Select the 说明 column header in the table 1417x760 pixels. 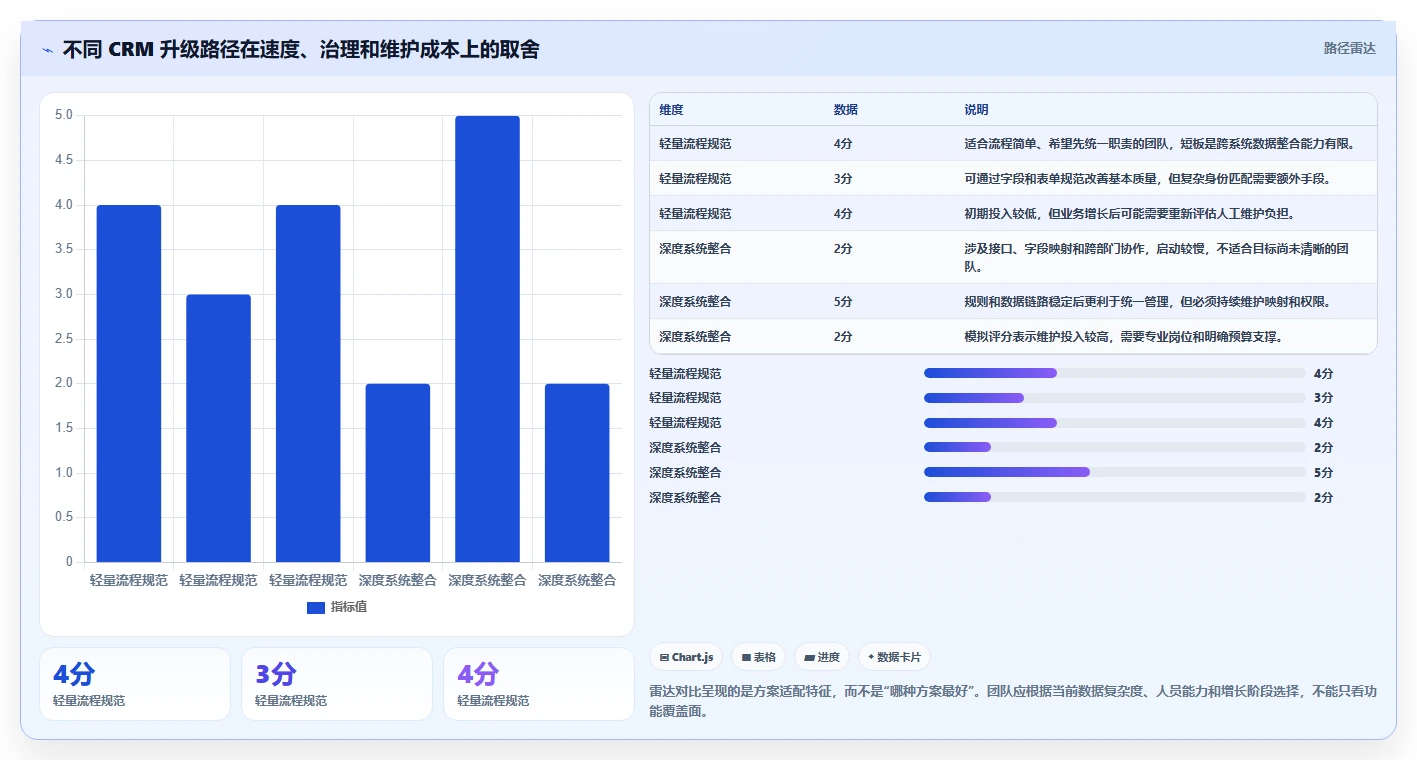pos(976,110)
